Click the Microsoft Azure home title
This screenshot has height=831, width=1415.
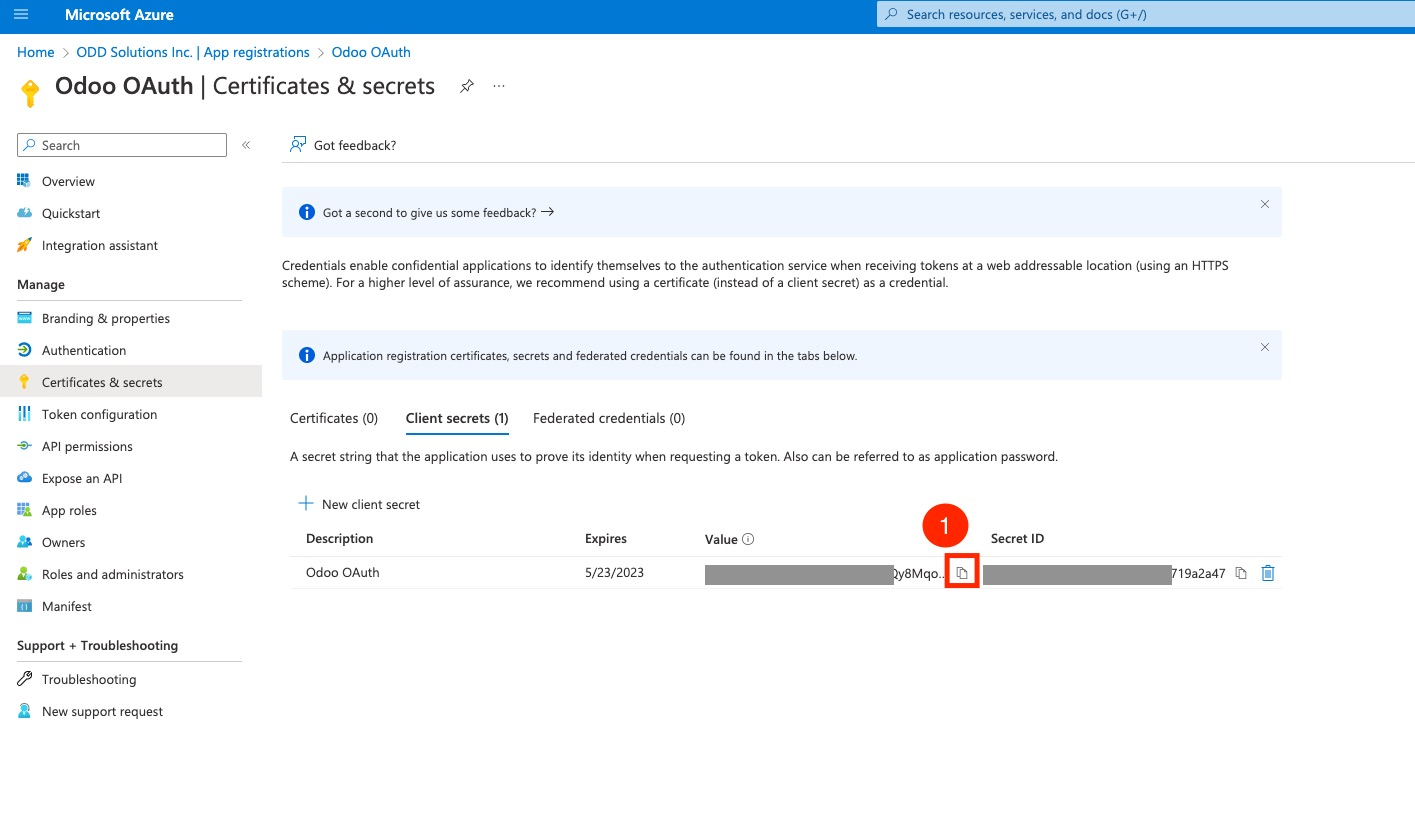pos(119,15)
